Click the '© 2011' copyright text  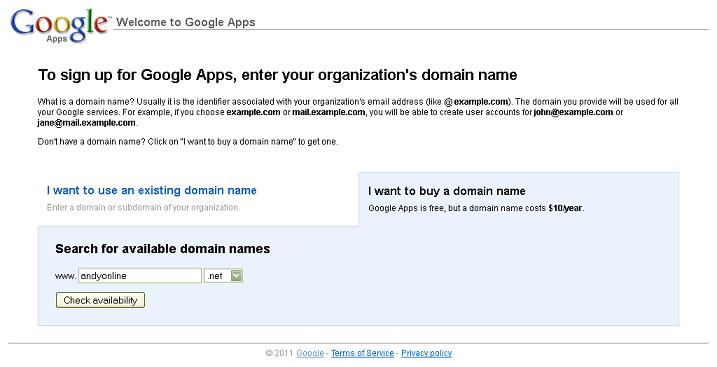tap(279, 353)
